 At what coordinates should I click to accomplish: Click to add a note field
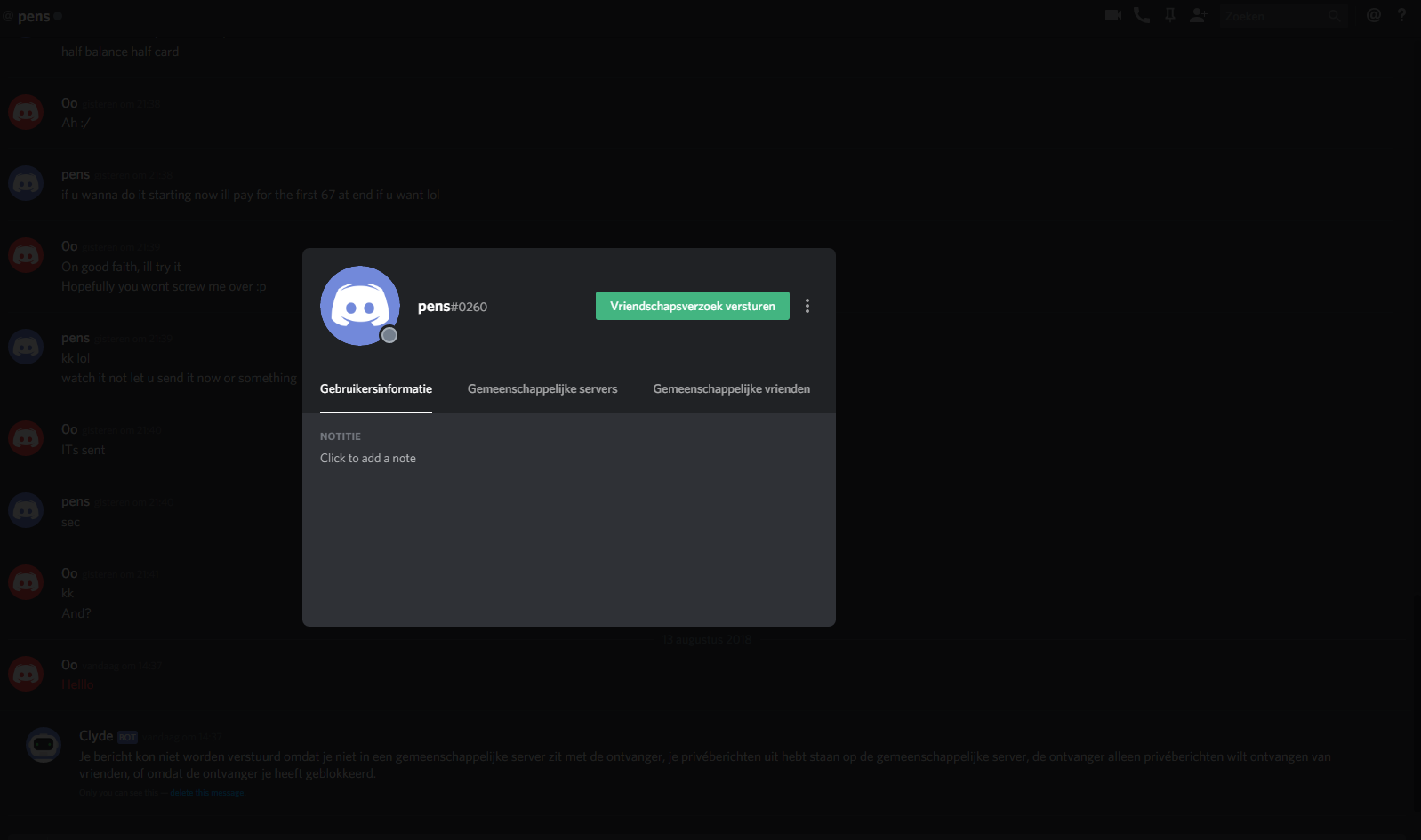[368, 459]
